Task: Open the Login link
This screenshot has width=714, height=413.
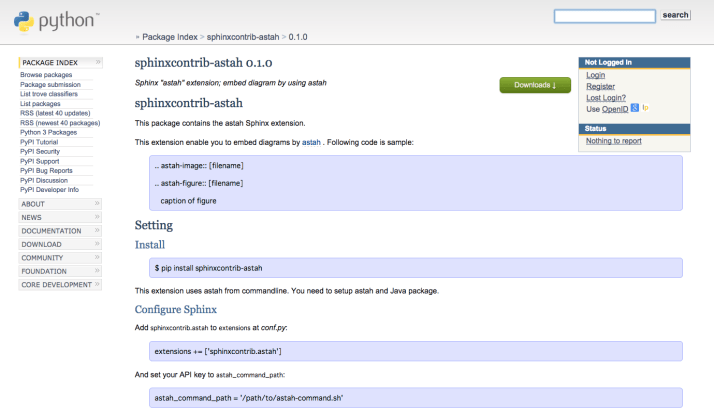Action: 595,75
